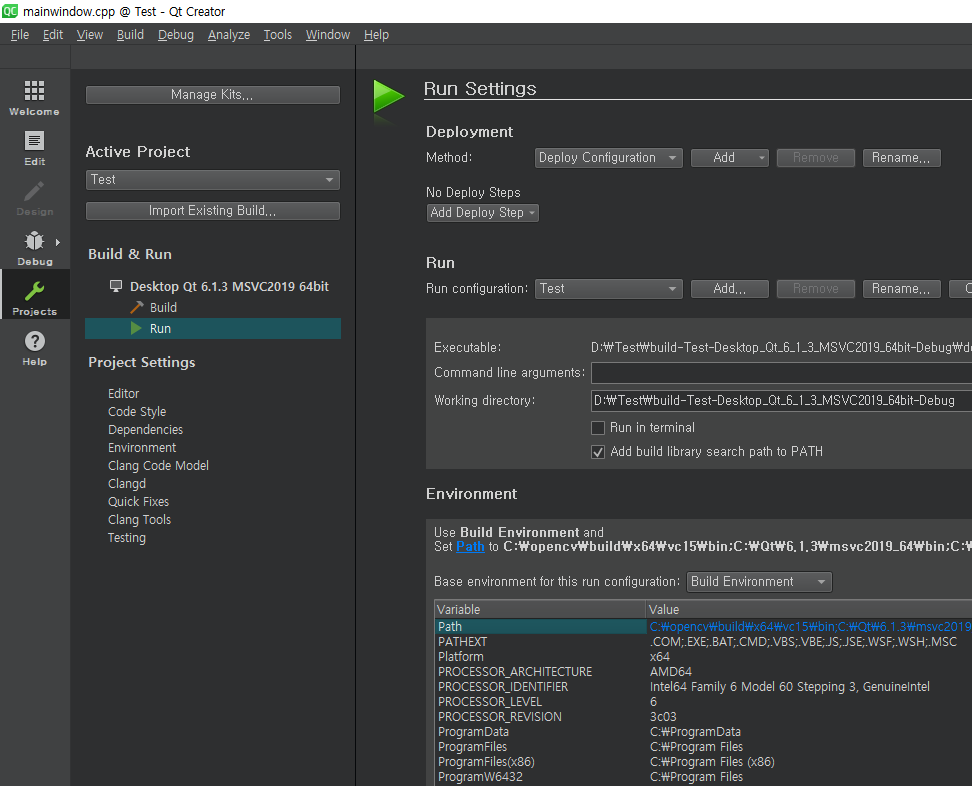972x786 pixels.
Task: Select the PROCESSOR_LEVEL variable row
Action: click(x=704, y=702)
